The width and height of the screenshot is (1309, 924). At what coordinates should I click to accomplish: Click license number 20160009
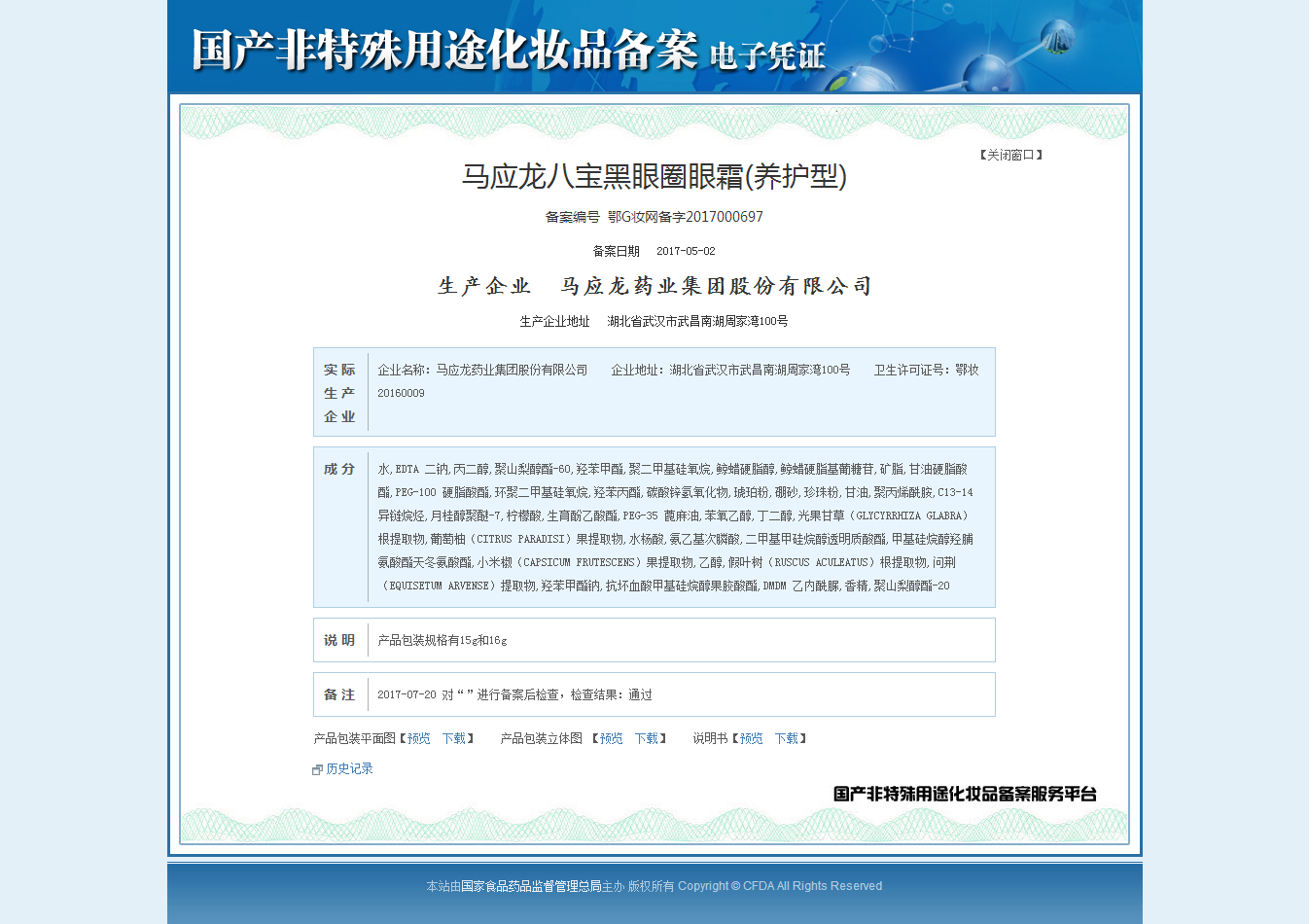[x=402, y=393]
